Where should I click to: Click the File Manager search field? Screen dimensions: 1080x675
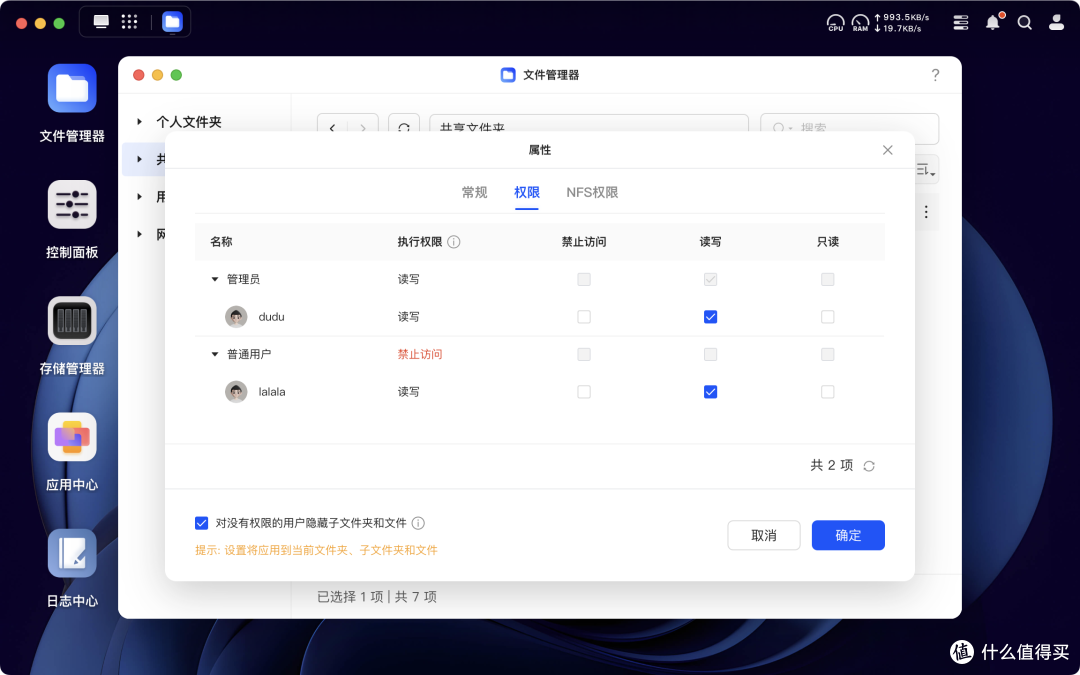tap(849, 128)
